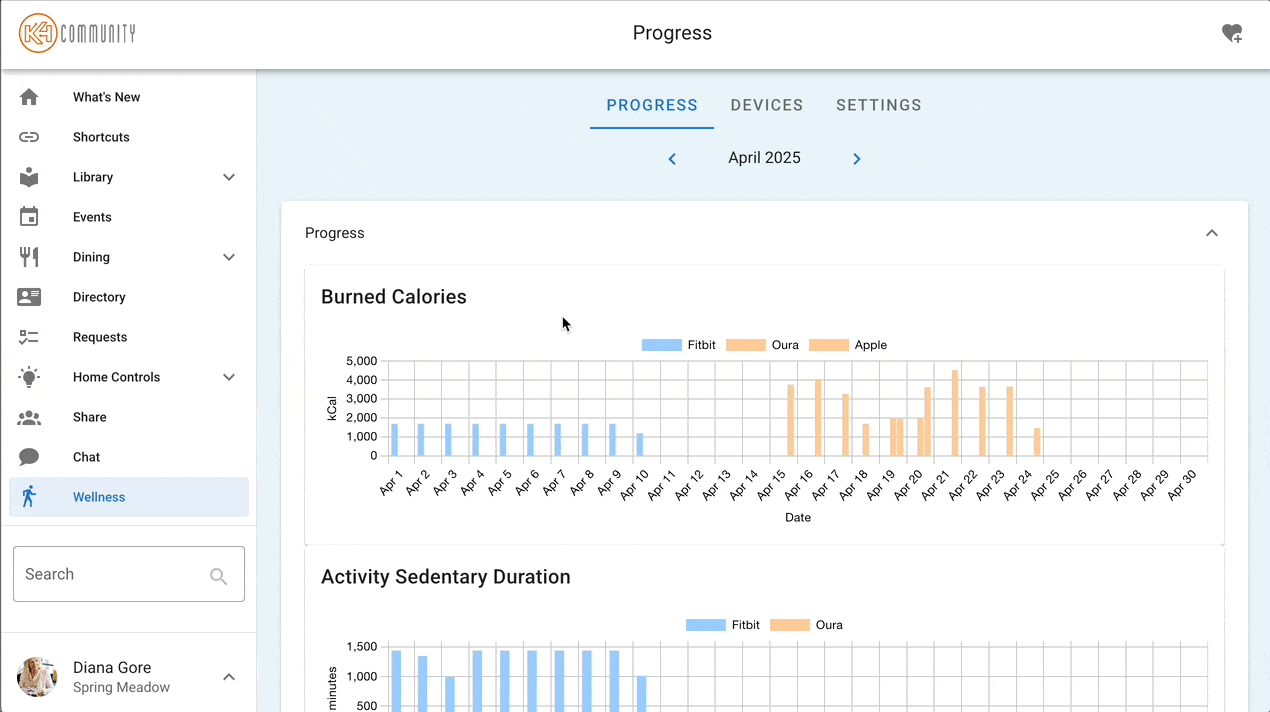
Task: Click Apr 10 Fitbit burned calories bar
Action: coord(640,445)
